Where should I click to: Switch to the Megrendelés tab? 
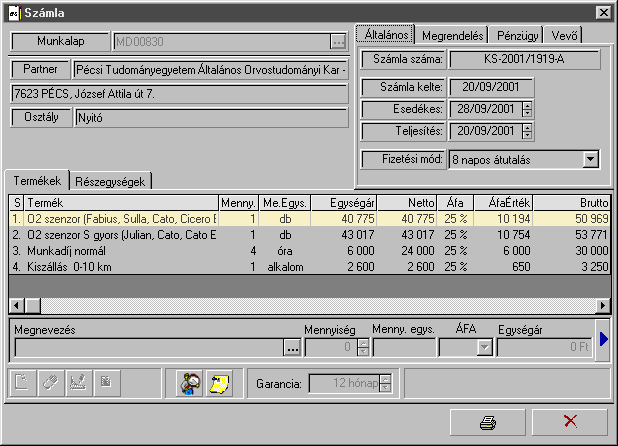click(x=452, y=35)
